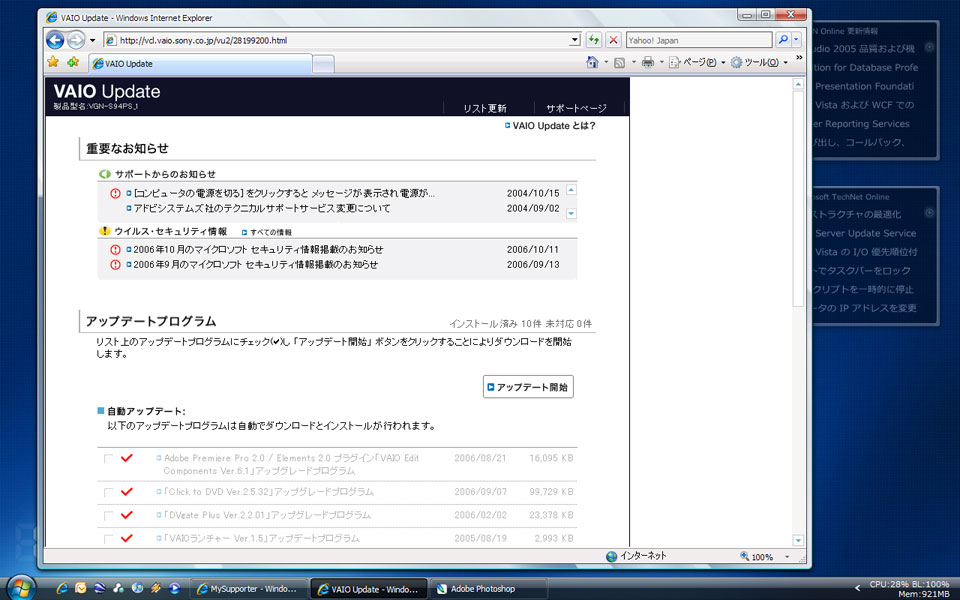Open the search provider dropdown arrow
The width and height of the screenshot is (960, 600).
coord(796,40)
